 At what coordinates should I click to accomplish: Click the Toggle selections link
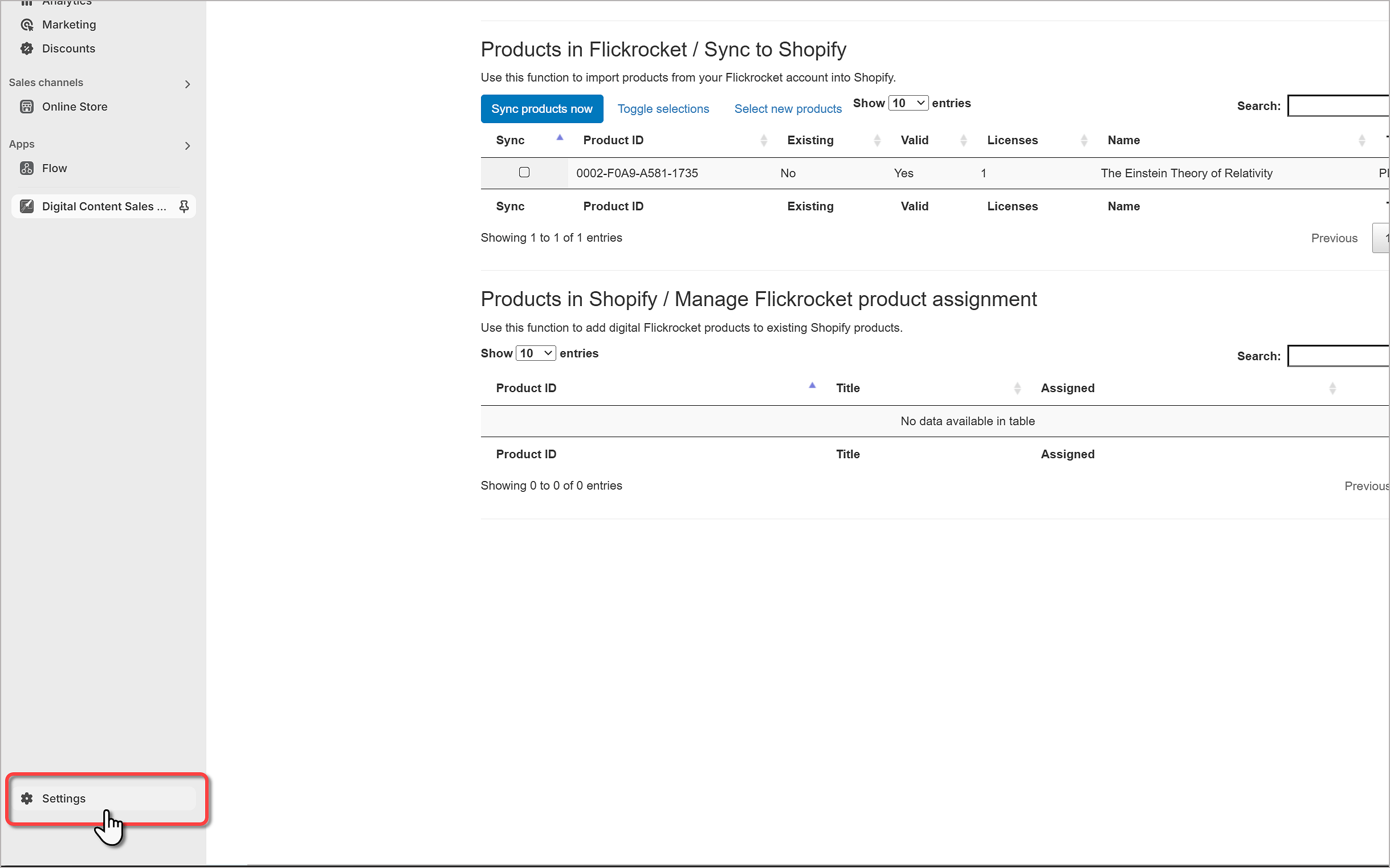click(x=663, y=109)
